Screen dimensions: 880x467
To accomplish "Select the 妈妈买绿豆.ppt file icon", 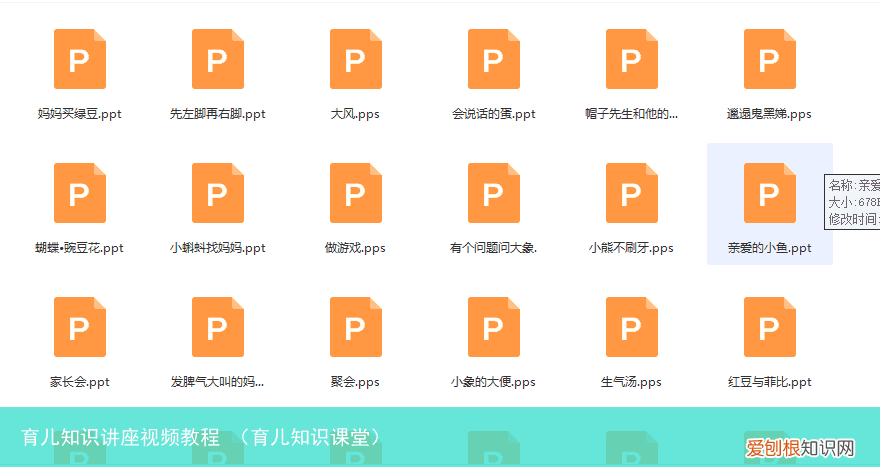I will coord(80,59).
